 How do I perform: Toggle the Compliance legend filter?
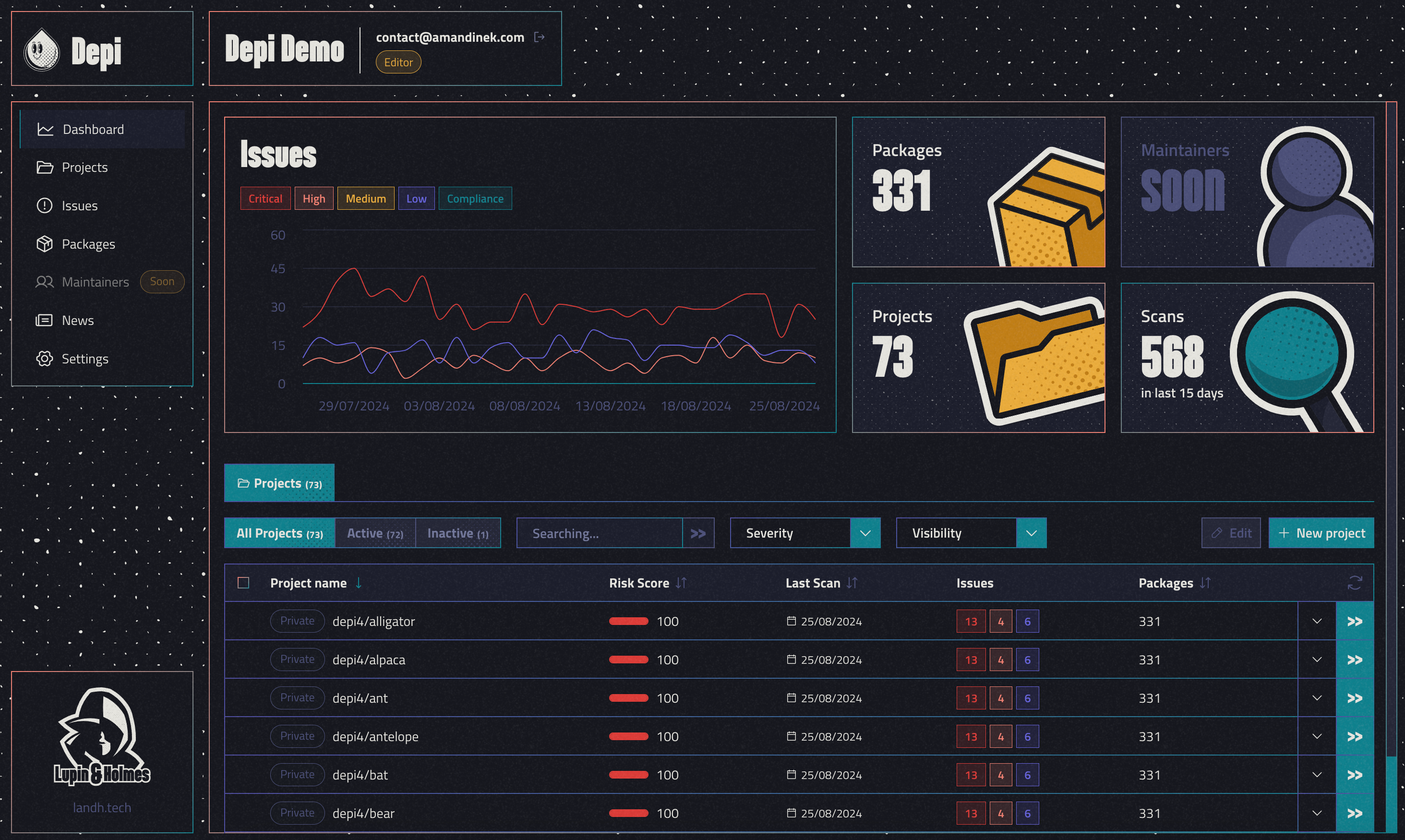475,199
